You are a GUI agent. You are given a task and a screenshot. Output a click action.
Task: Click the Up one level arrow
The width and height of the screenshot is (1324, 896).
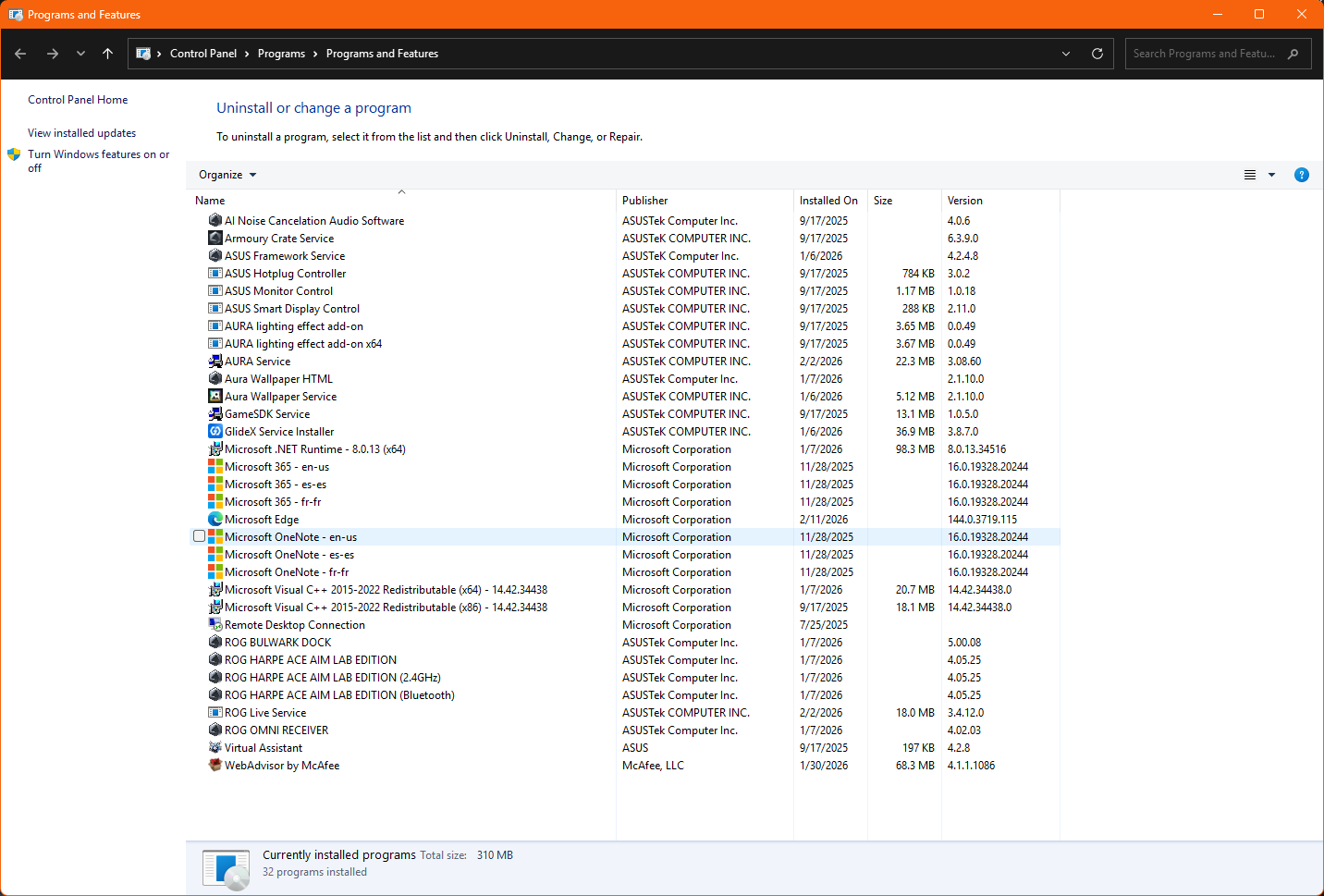pyautogui.click(x=108, y=54)
